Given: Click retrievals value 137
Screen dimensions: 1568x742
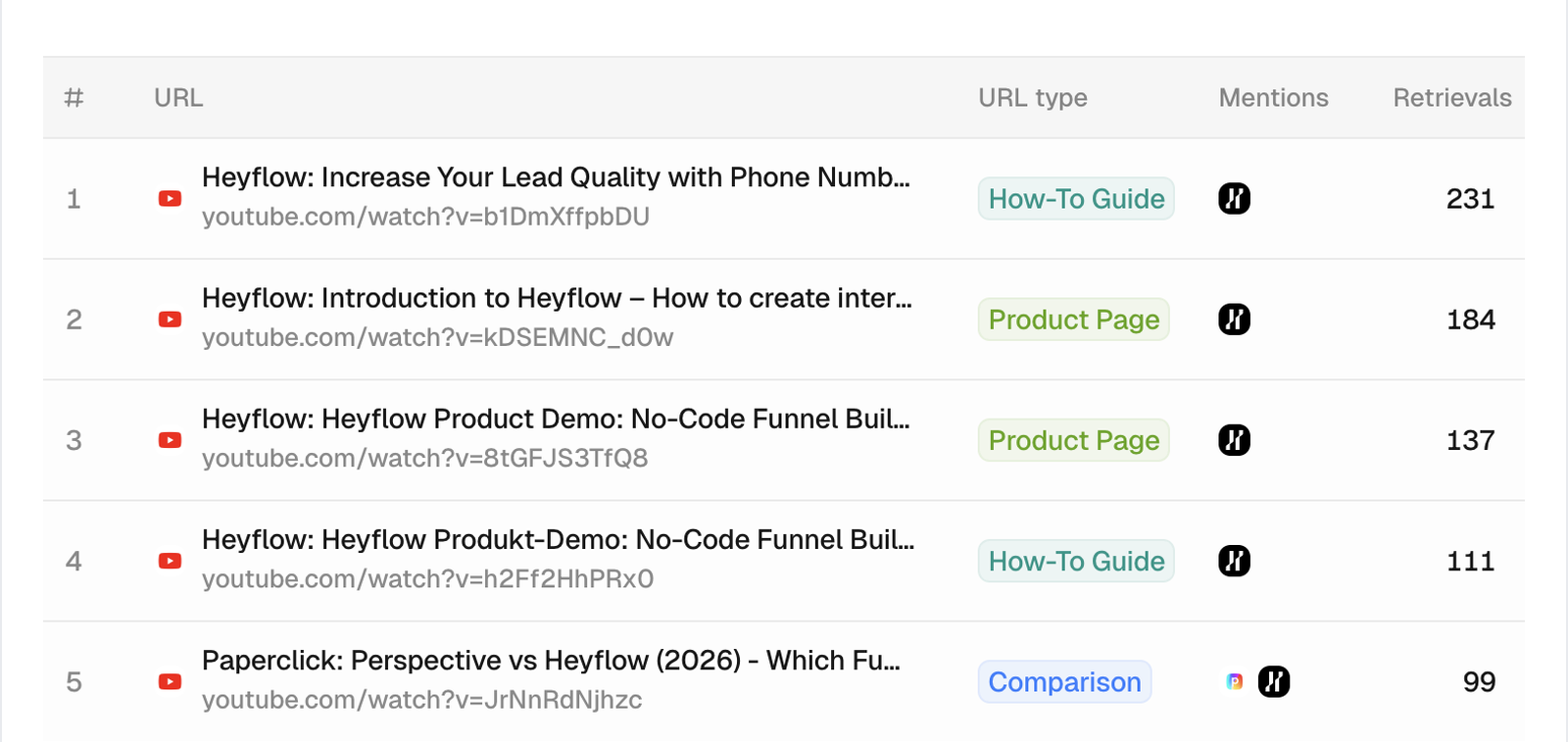Looking at the screenshot, I should (1470, 440).
